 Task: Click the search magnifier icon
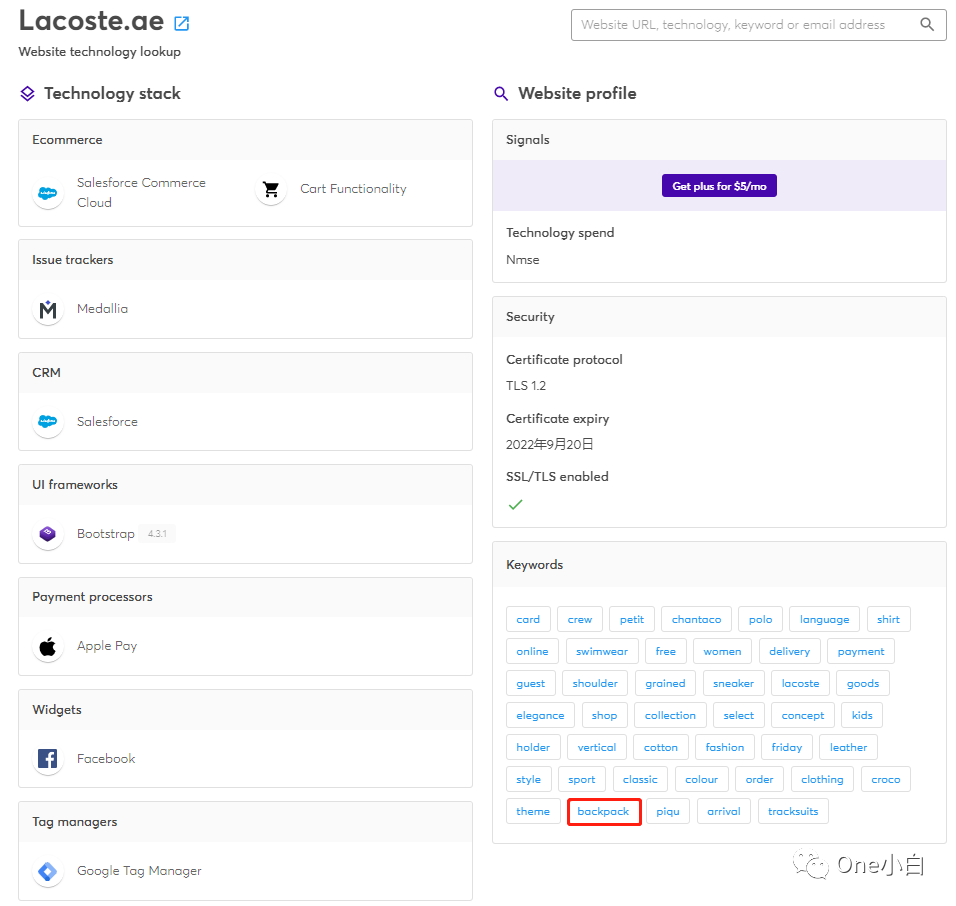pos(927,24)
